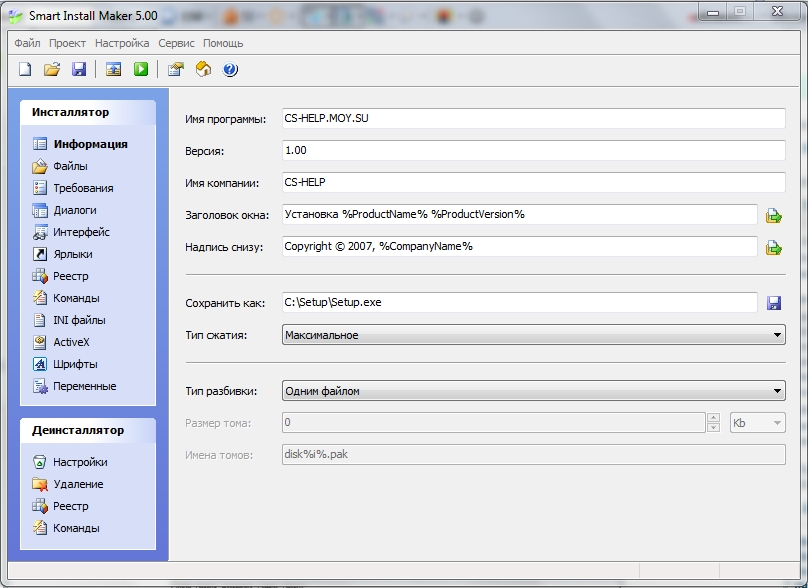Click the Open project folder icon
The height and width of the screenshot is (588, 808).
pyautogui.click(x=52, y=69)
